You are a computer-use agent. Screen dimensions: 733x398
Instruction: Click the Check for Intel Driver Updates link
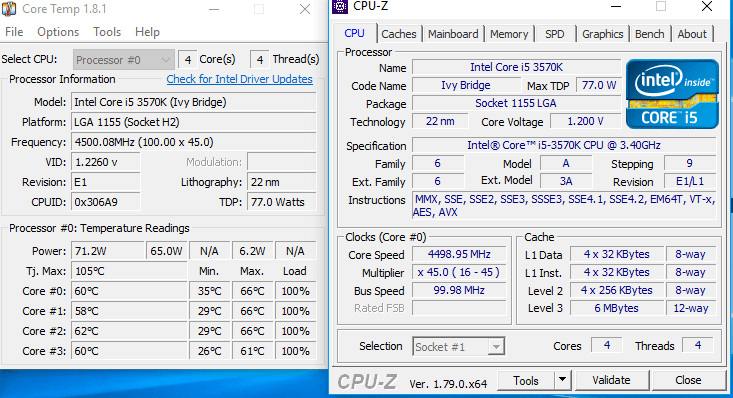[x=239, y=79]
